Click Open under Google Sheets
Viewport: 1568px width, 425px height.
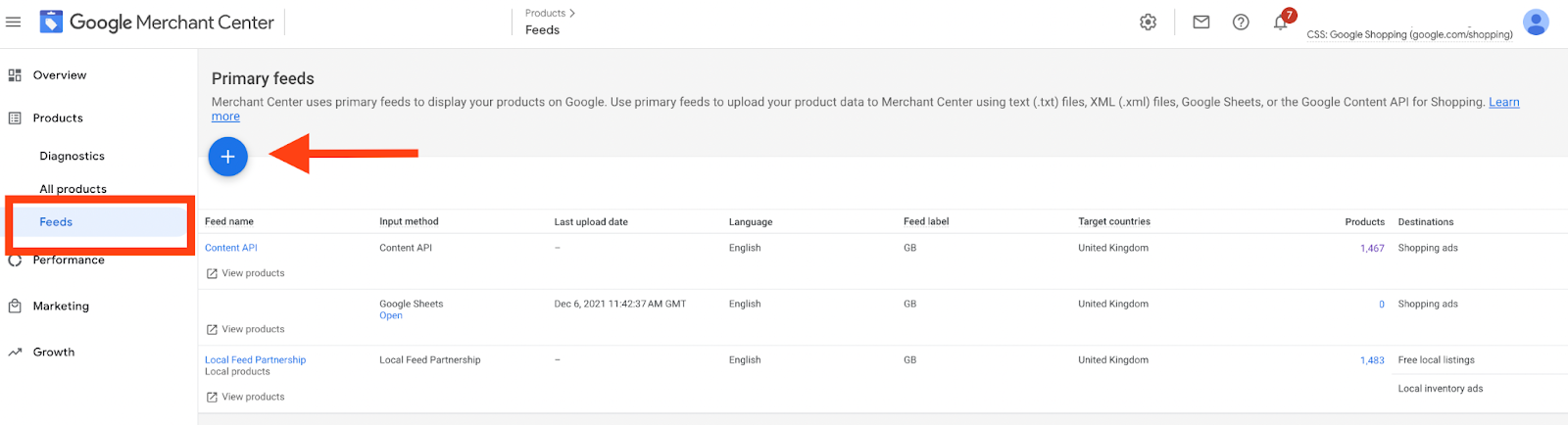point(391,315)
